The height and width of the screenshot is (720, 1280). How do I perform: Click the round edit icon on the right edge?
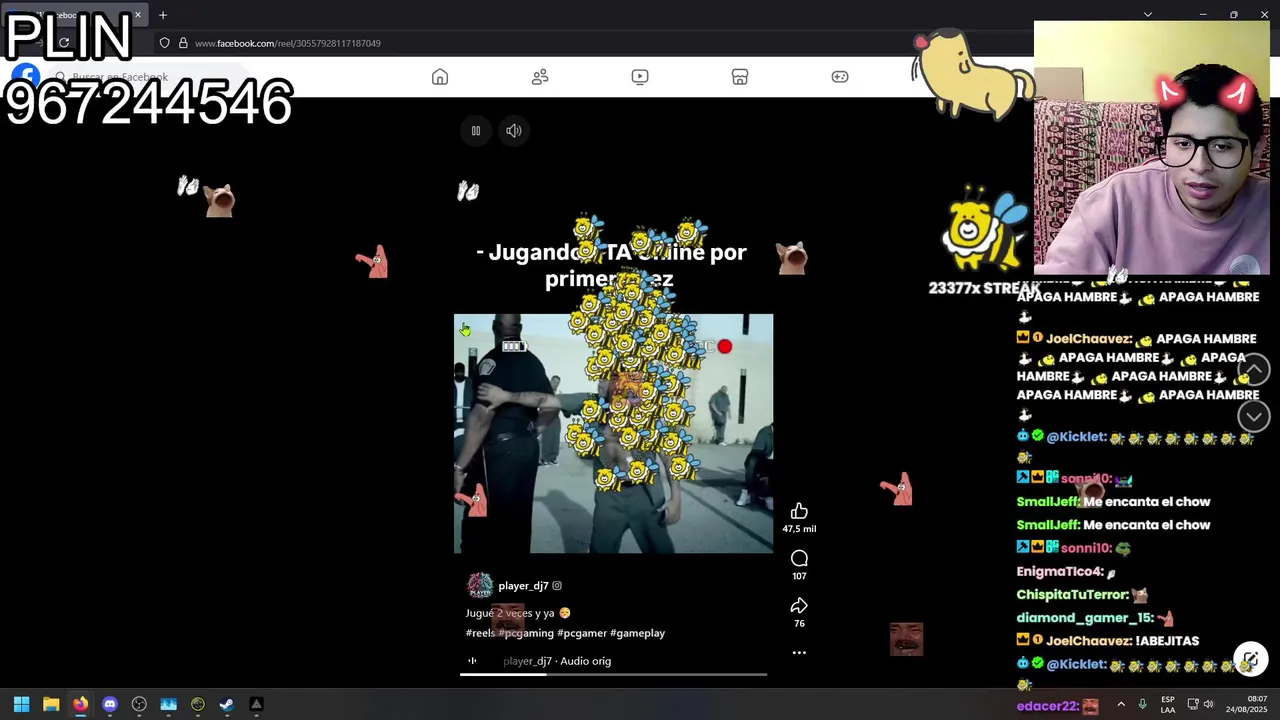click(1250, 660)
